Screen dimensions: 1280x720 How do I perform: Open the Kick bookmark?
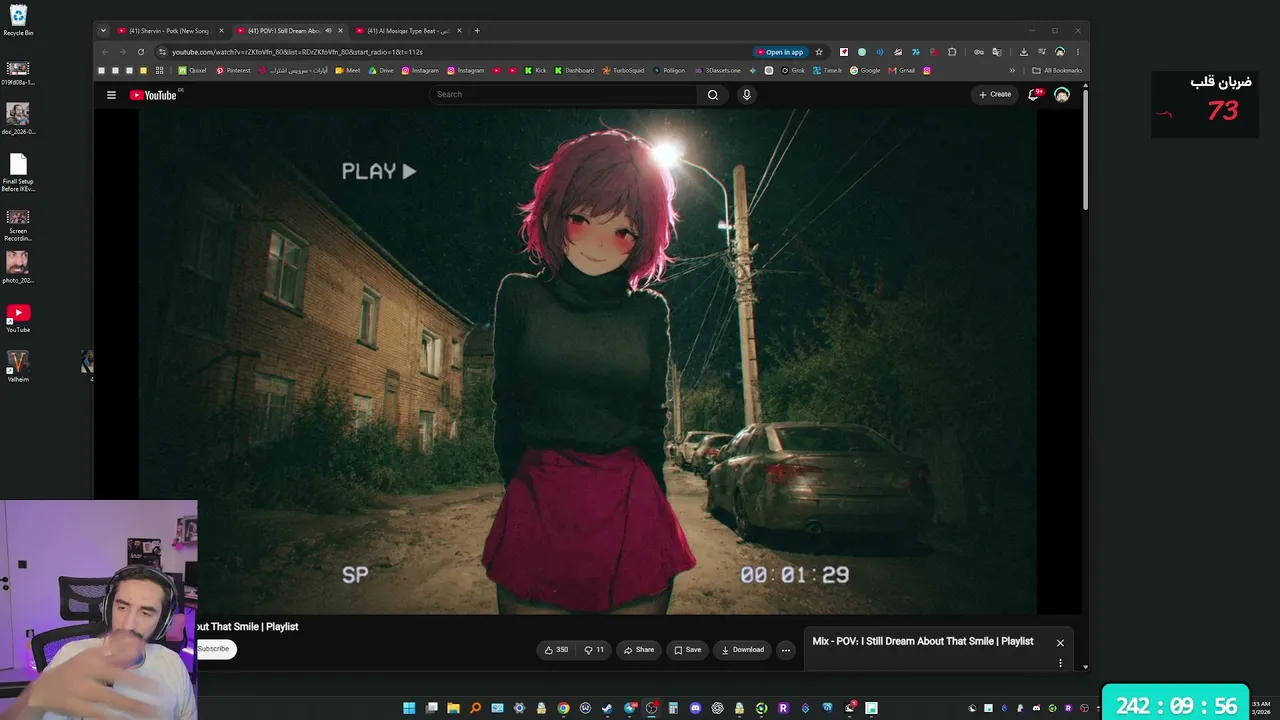pyautogui.click(x=536, y=71)
